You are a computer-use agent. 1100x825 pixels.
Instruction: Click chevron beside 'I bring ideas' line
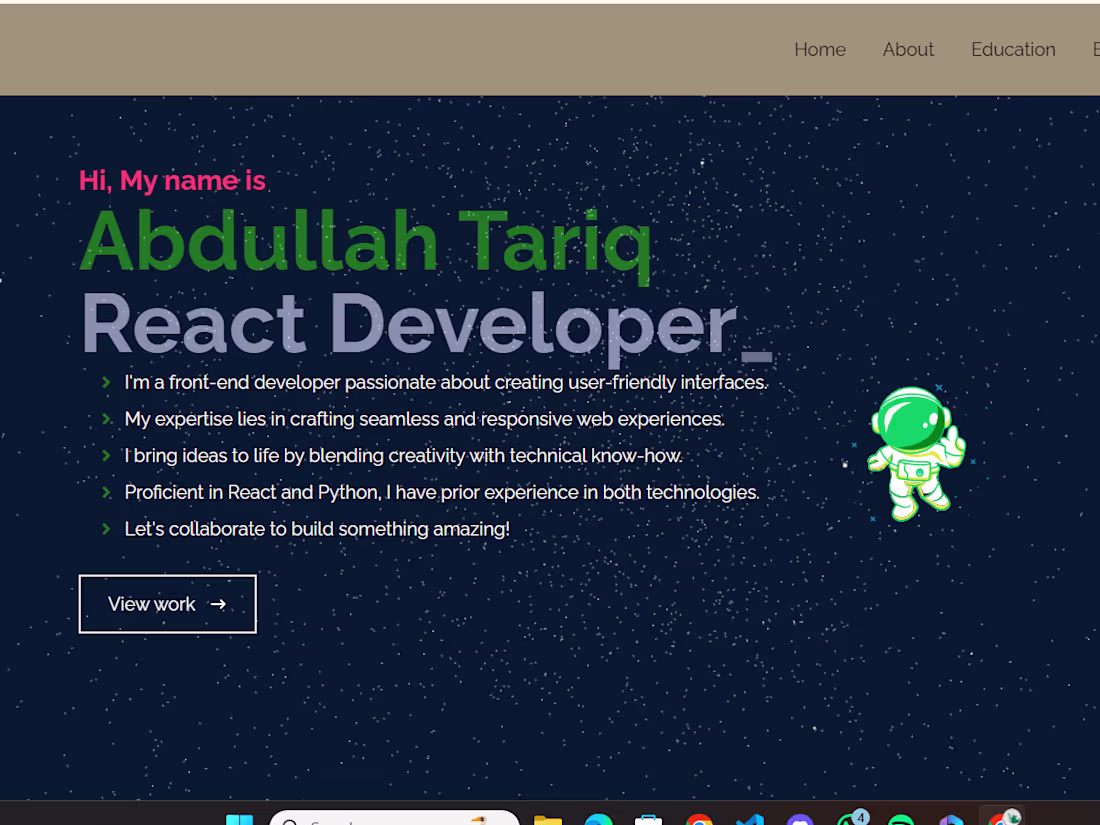click(106, 455)
